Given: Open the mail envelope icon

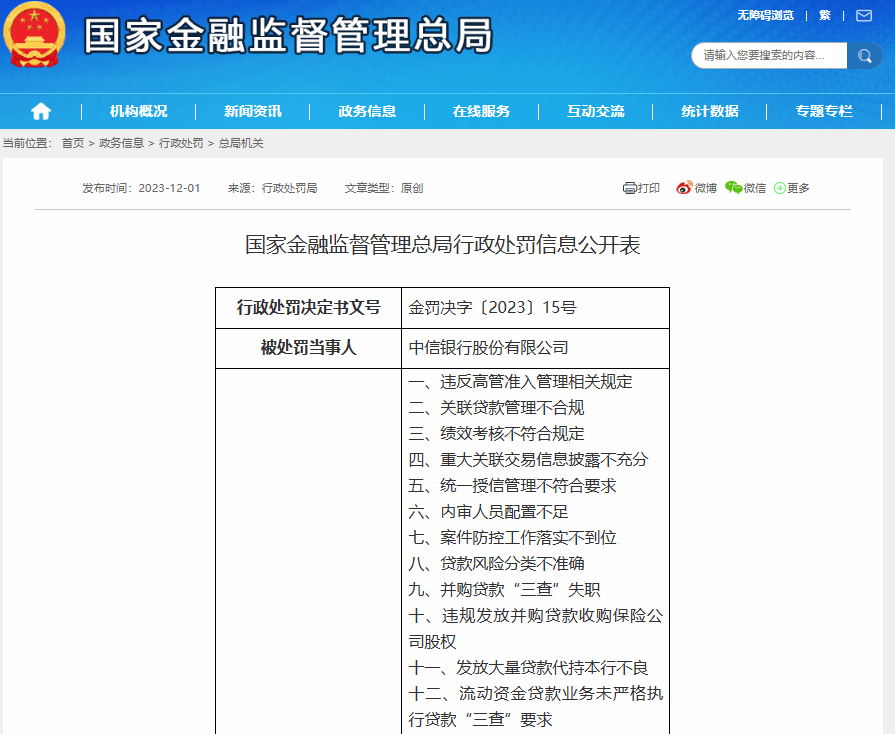Looking at the screenshot, I should pos(862,16).
